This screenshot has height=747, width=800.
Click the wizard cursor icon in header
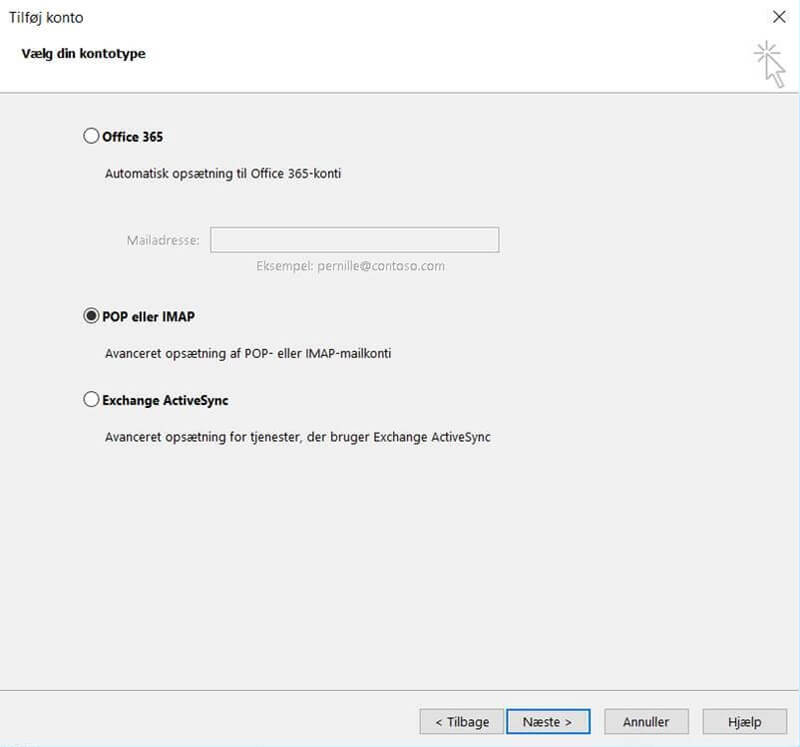tap(770, 64)
